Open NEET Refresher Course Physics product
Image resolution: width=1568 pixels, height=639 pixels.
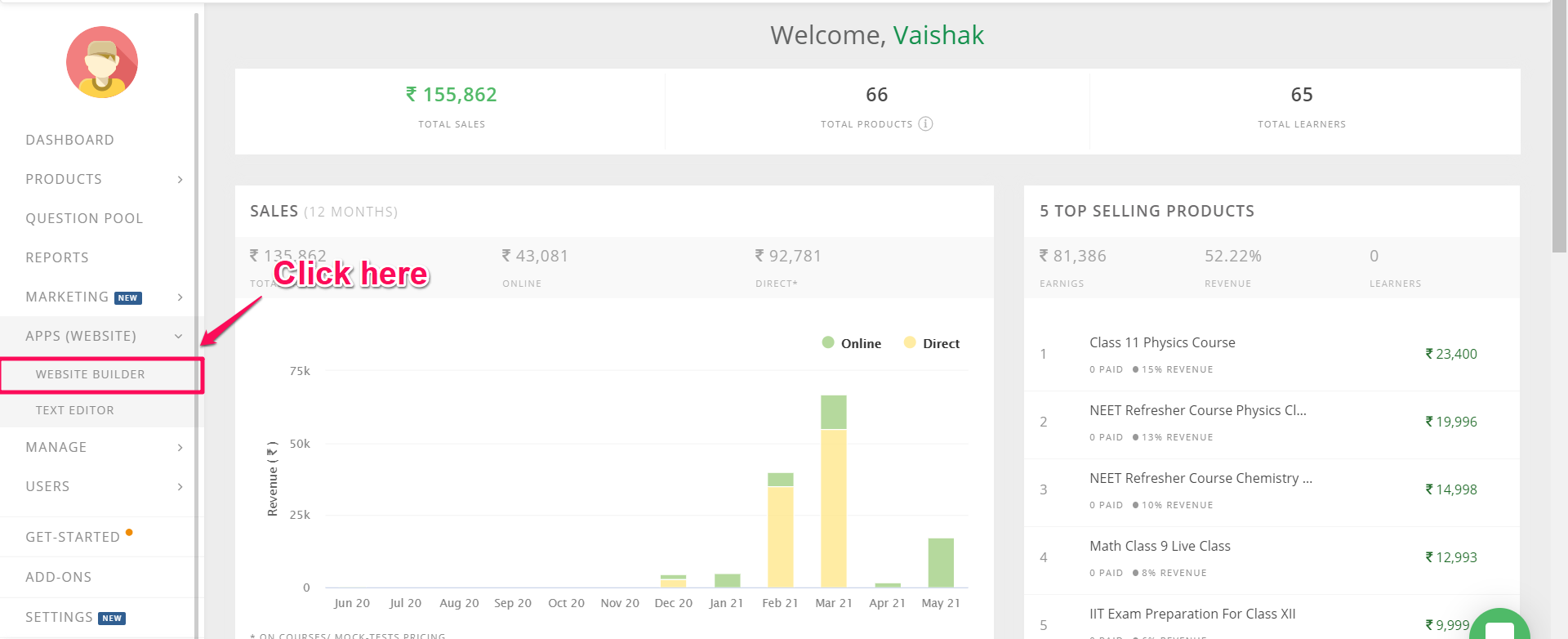click(x=1198, y=410)
